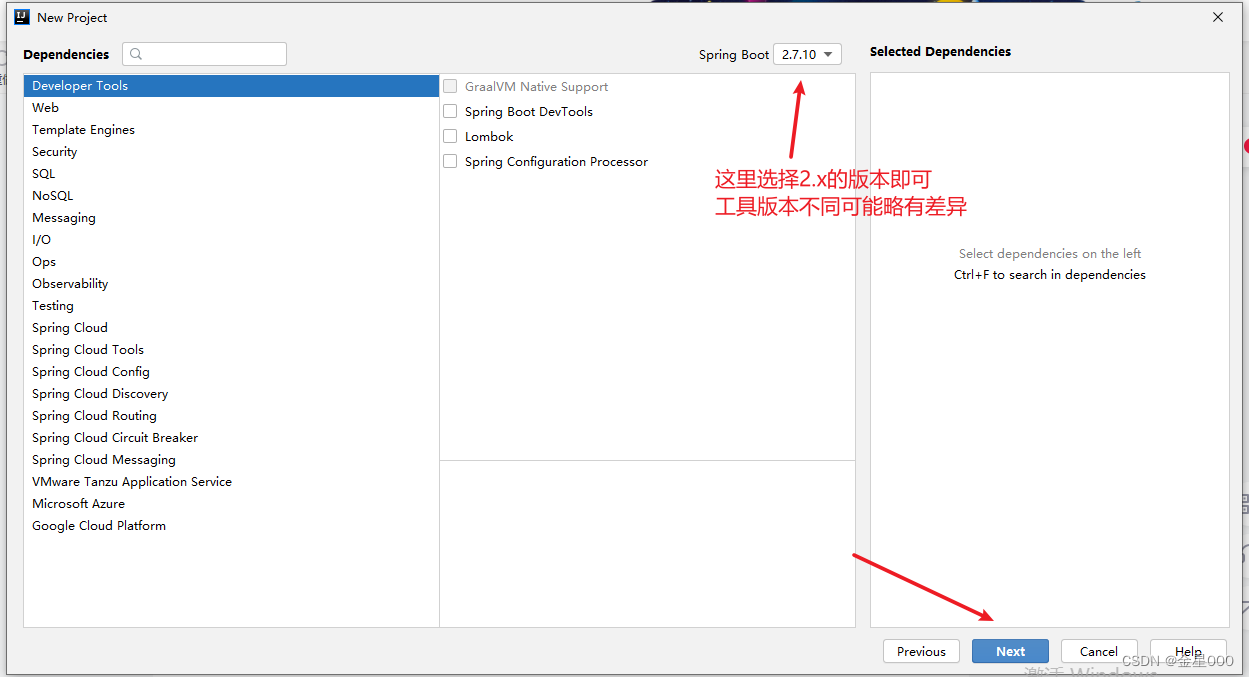The width and height of the screenshot is (1249, 677).
Task: Click the Help button
Action: point(1187,651)
